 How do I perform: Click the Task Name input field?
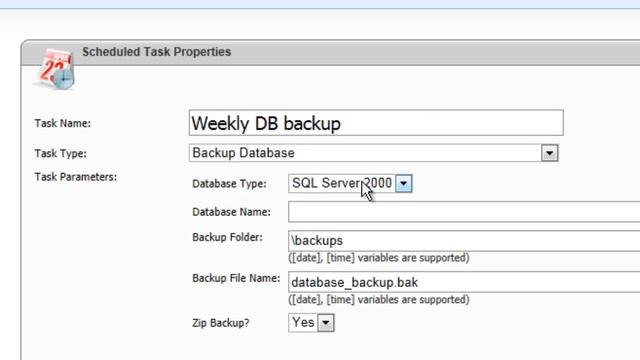click(376, 123)
